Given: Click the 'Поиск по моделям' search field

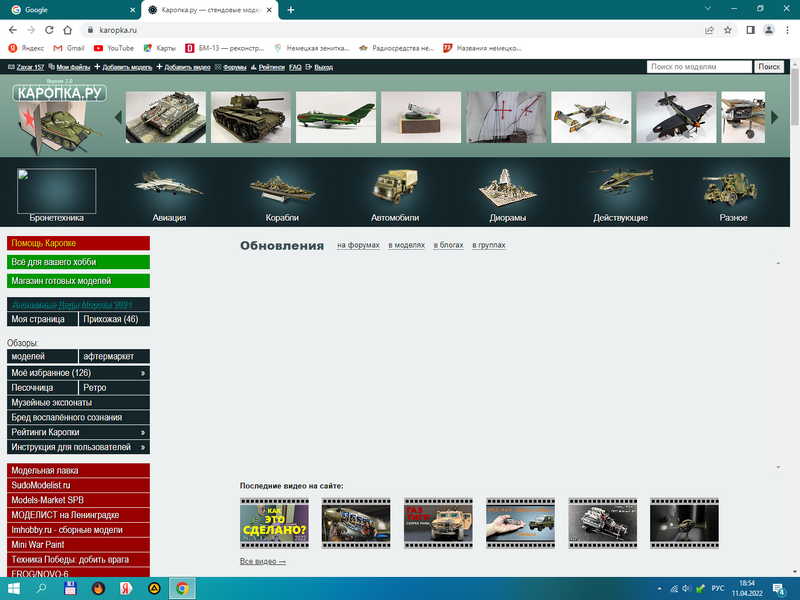Looking at the screenshot, I should (699, 67).
